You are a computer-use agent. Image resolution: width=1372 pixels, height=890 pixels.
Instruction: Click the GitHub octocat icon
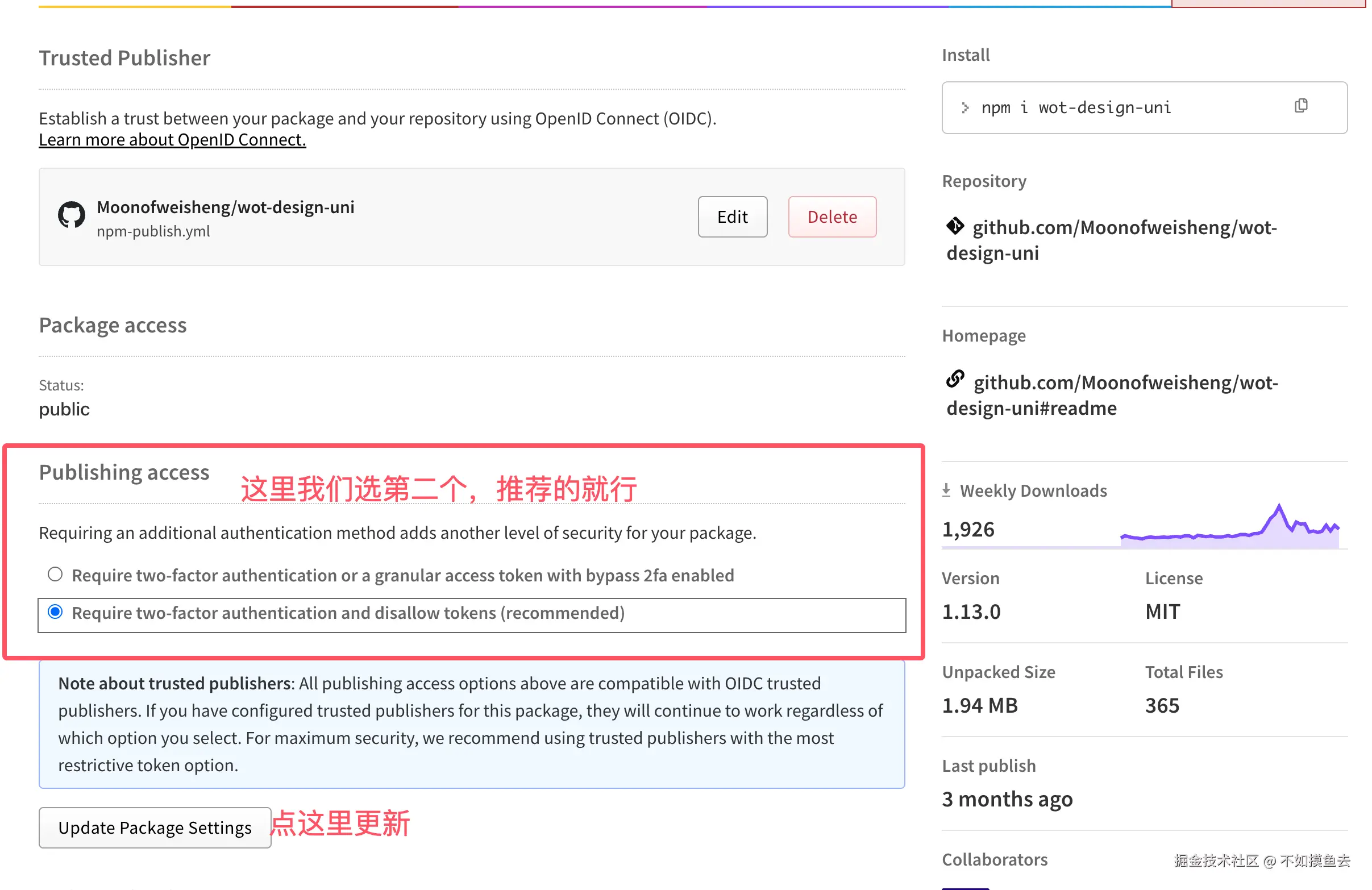(72, 215)
